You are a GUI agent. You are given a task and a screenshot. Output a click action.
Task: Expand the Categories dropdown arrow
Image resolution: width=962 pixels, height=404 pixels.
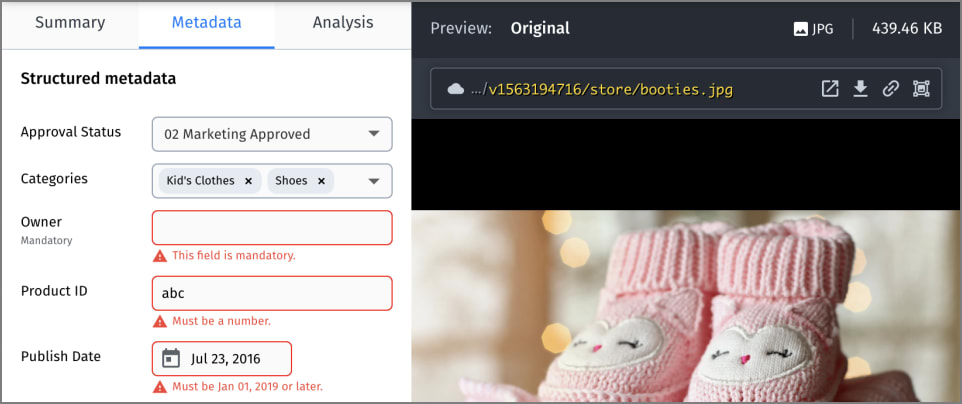click(x=374, y=181)
